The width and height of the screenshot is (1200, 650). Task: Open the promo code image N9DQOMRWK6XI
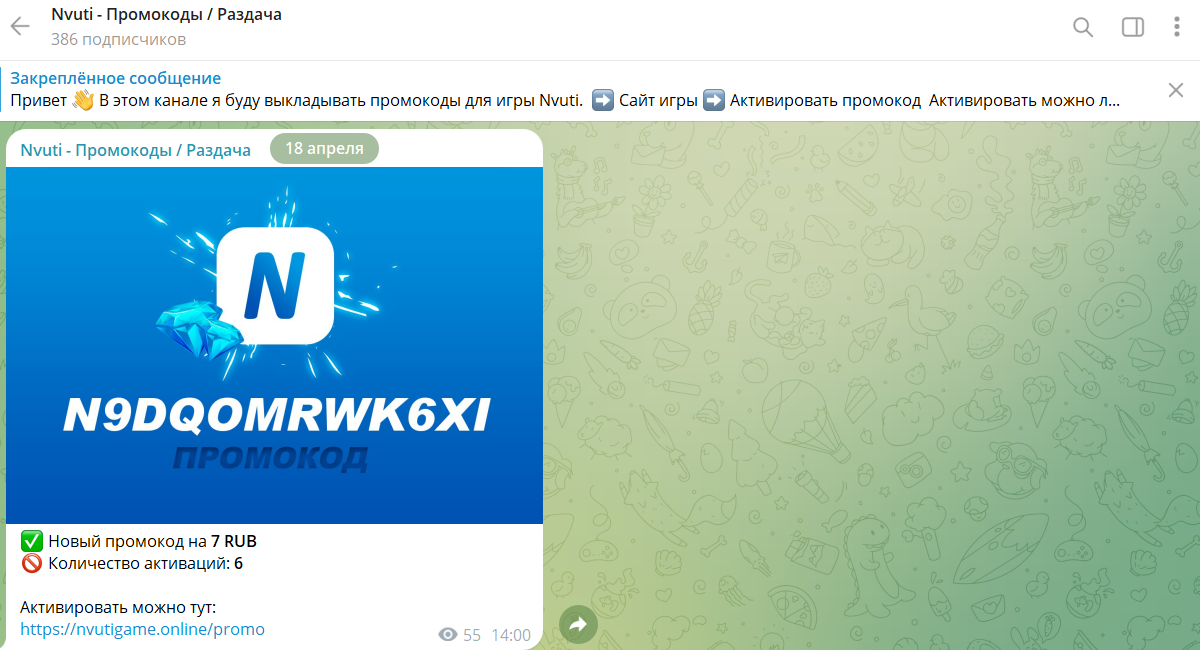coord(274,345)
